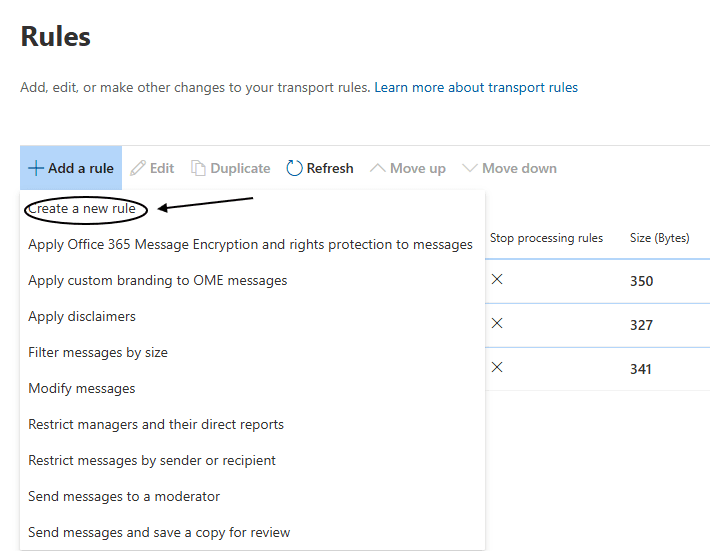
Task: Choose Send messages and save a copy for review
Action: tap(159, 532)
